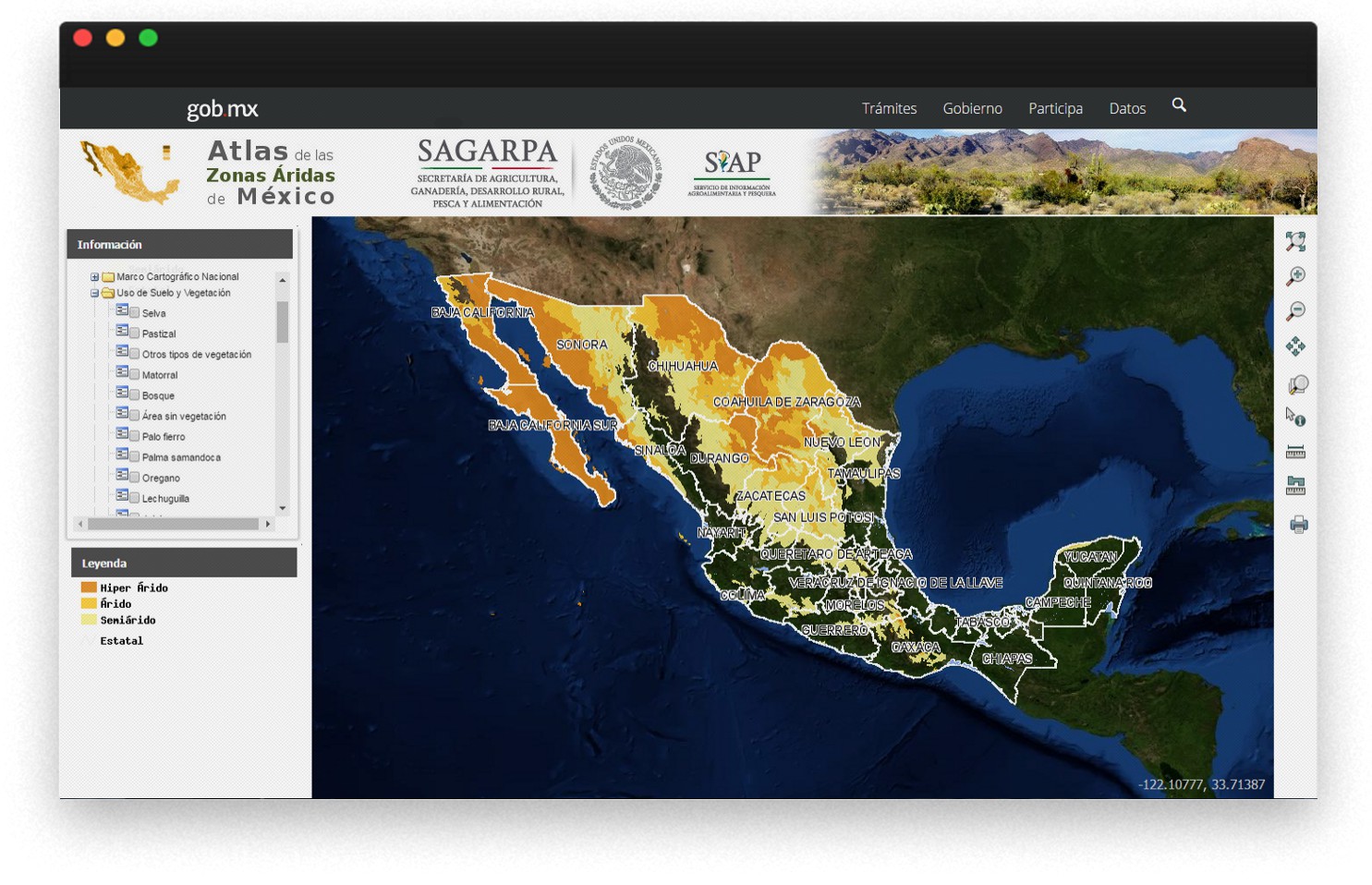Click the Hiper Árido orange legend swatch
The image size is (1372, 885).
tap(89, 588)
